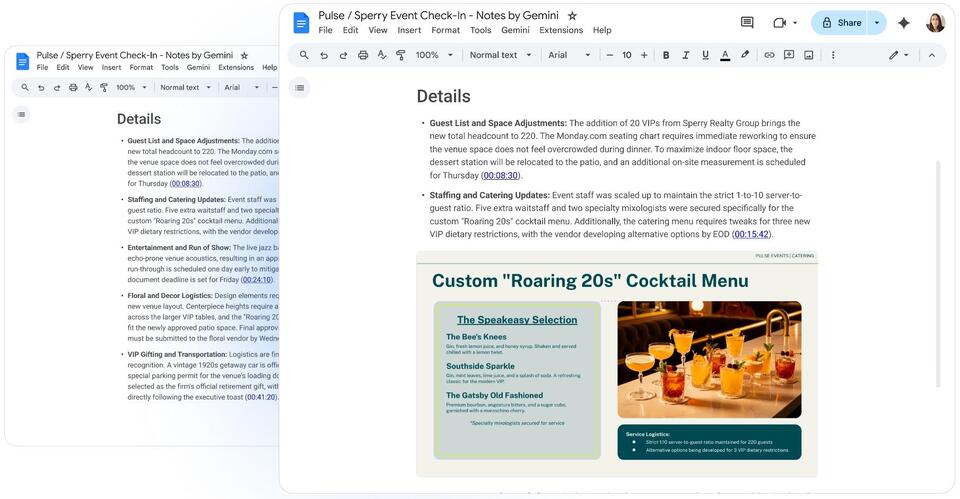Click the Google Docs logo in front window
960x499 pixels.
pyautogui.click(x=301, y=23)
